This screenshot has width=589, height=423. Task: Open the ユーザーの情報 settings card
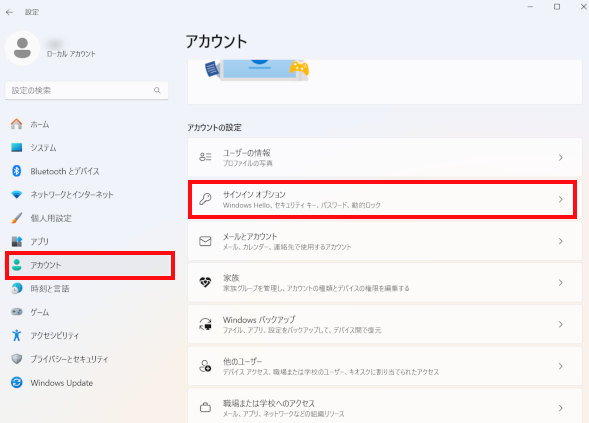[385, 157]
